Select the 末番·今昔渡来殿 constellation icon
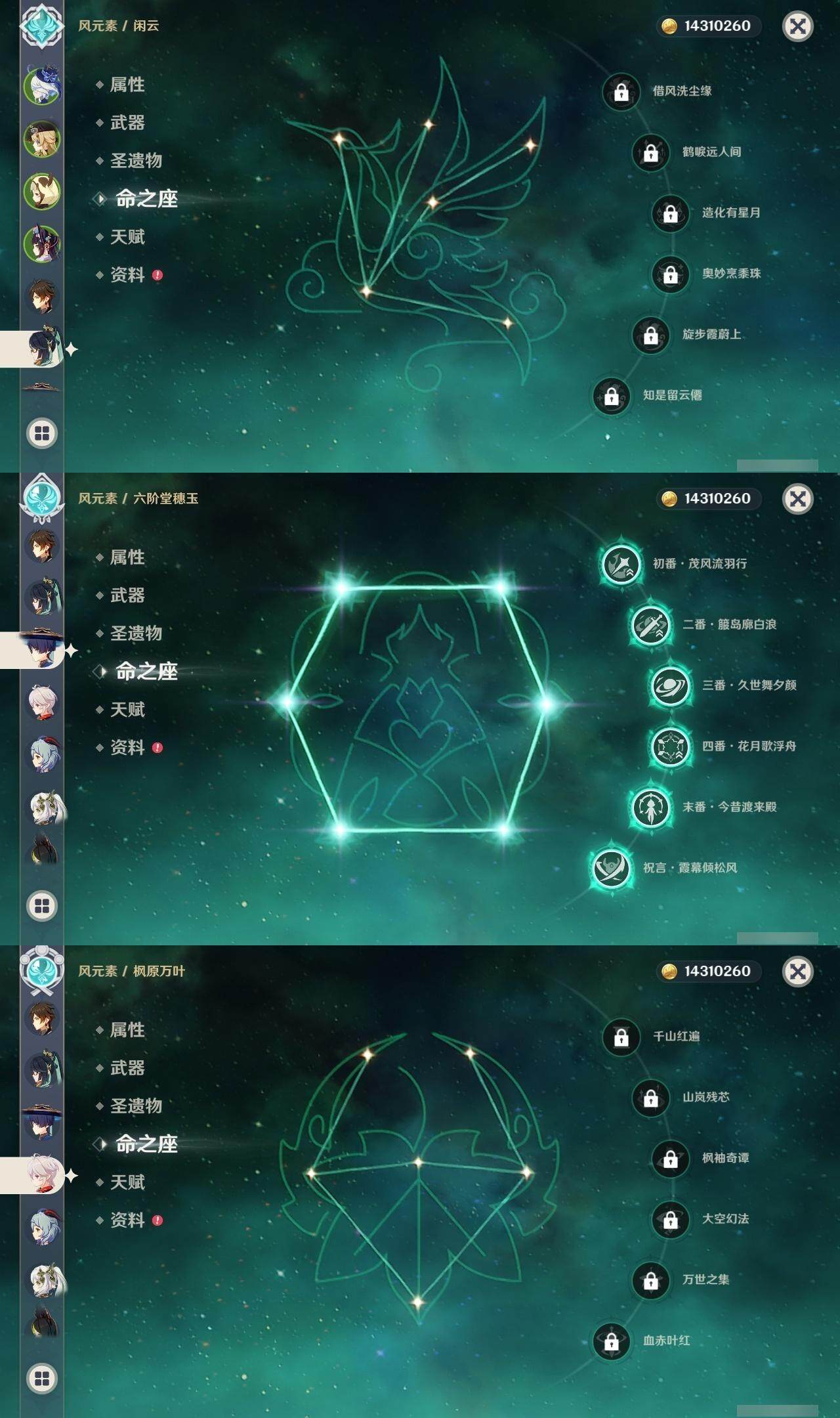Screen dimensions: 840x1418 650,807
